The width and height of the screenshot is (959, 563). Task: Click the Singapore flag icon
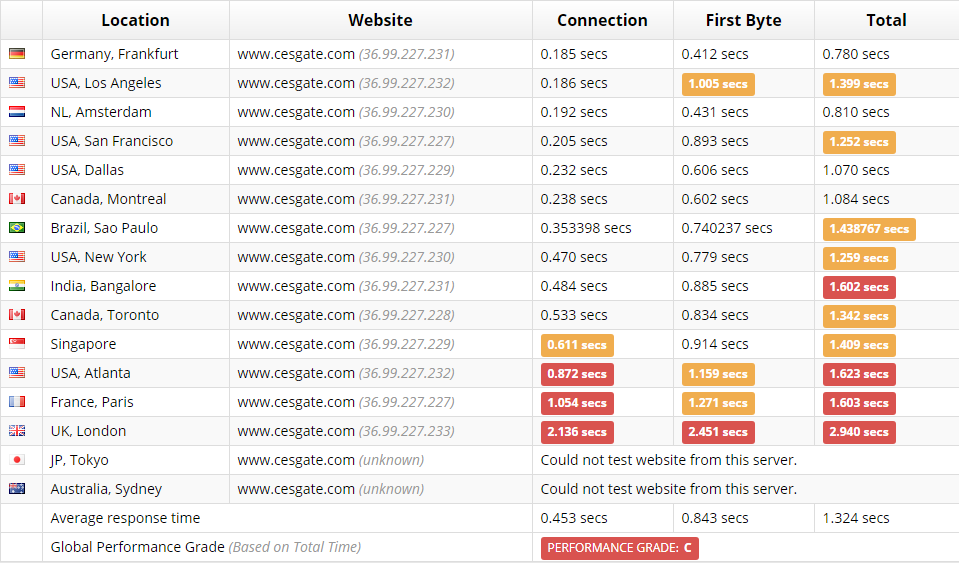[17, 344]
